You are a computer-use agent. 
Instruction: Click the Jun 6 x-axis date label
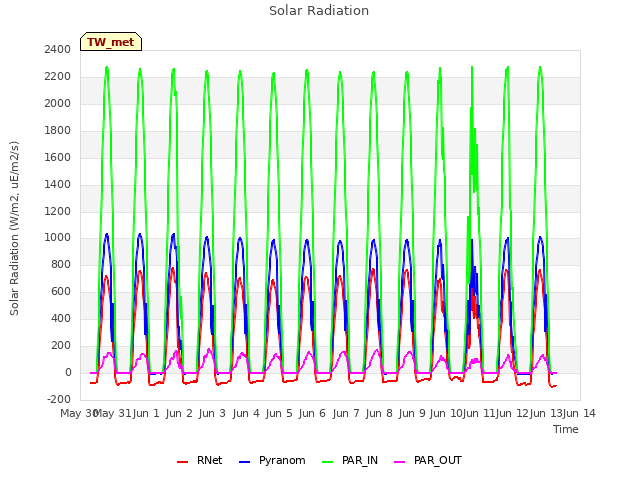(x=312, y=413)
